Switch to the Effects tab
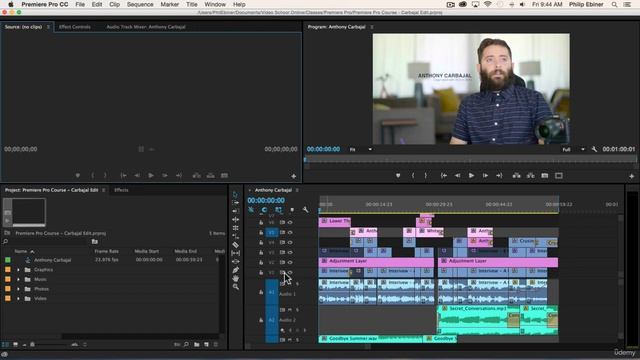The image size is (640, 360). click(x=121, y=190)
